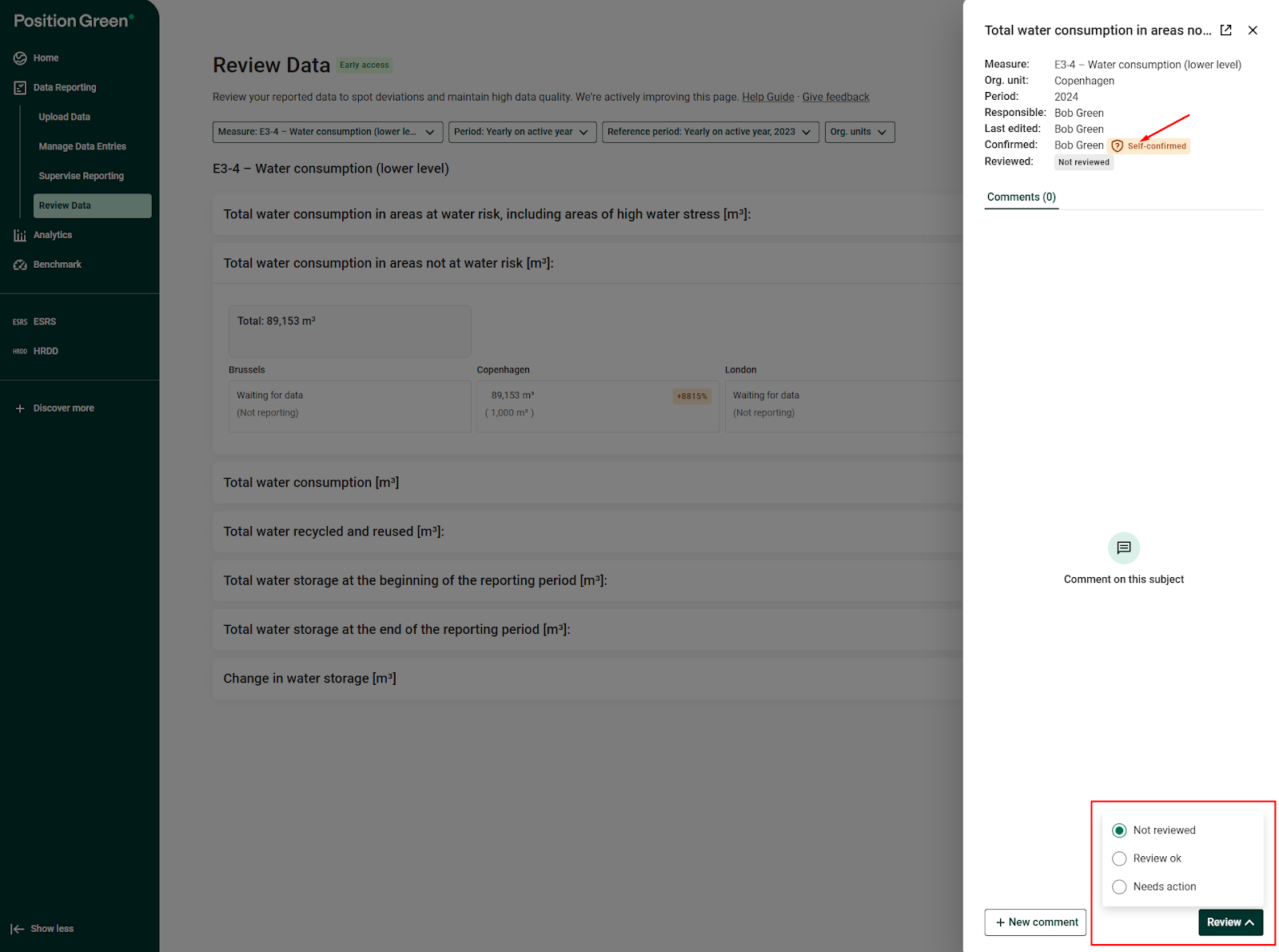Select the Not reviewed radio option
1279x952 pixels.
click(x=1119, y=831)
